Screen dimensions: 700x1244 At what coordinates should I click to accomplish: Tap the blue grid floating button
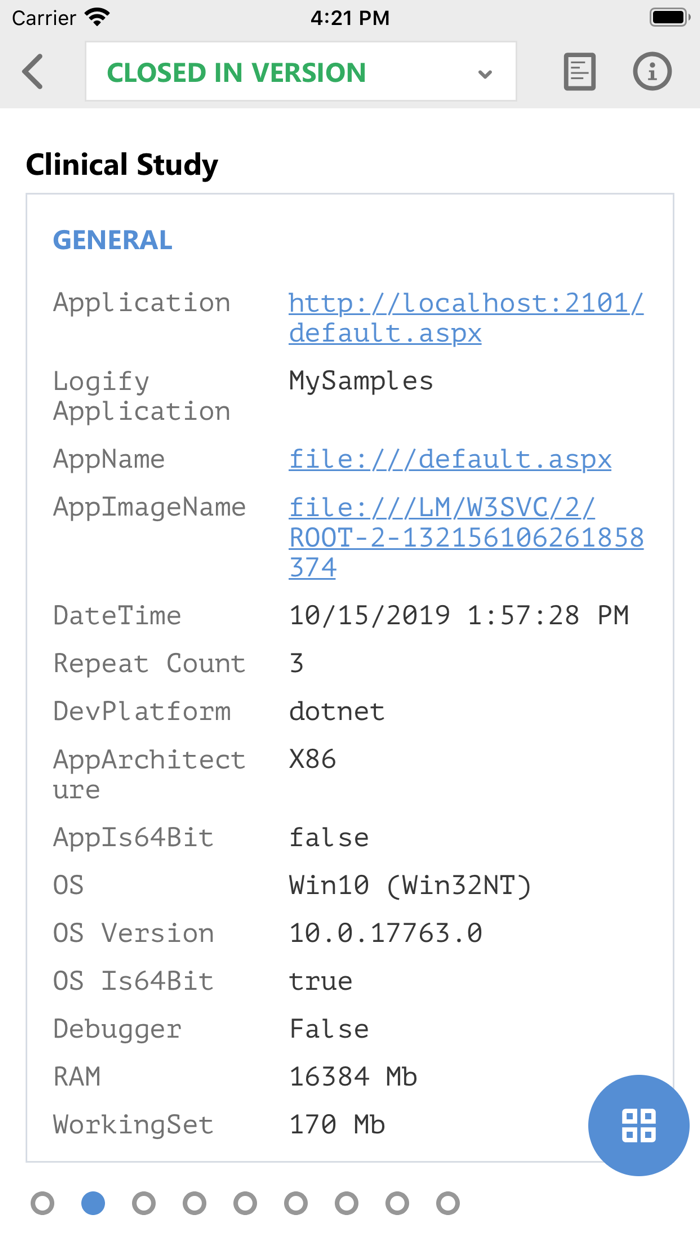639,1125
